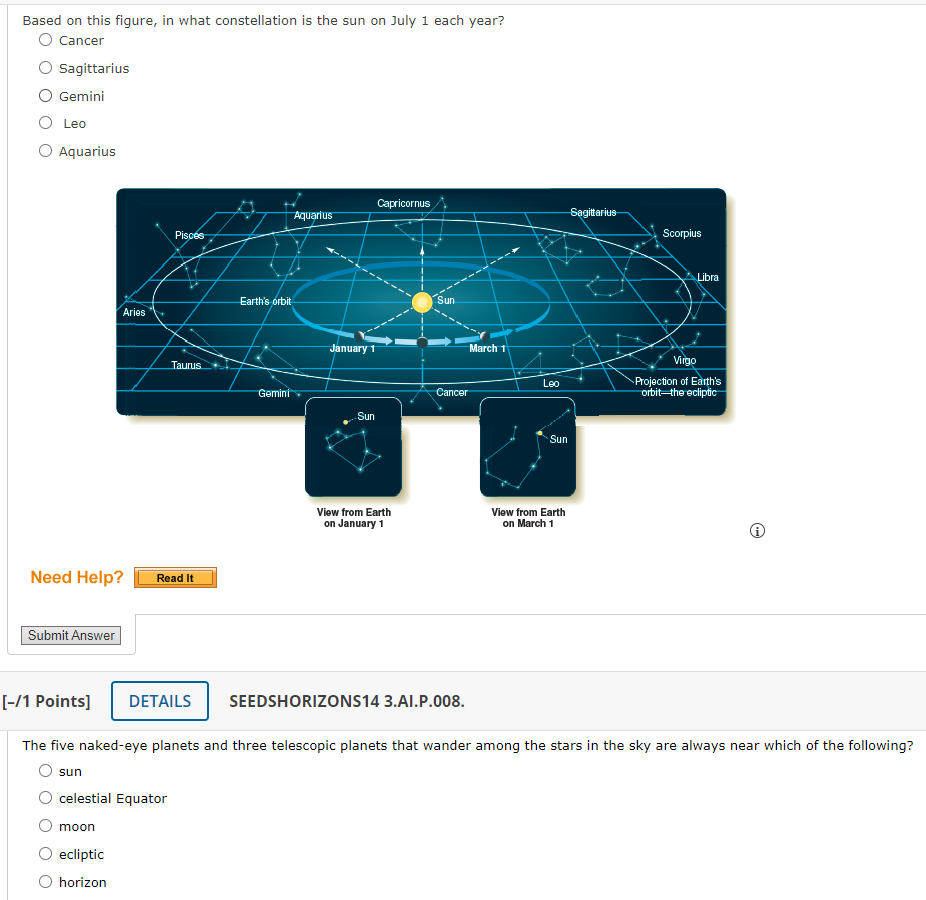
Task: Select the 'ecliptic' answer option
Action: [45, 854]
